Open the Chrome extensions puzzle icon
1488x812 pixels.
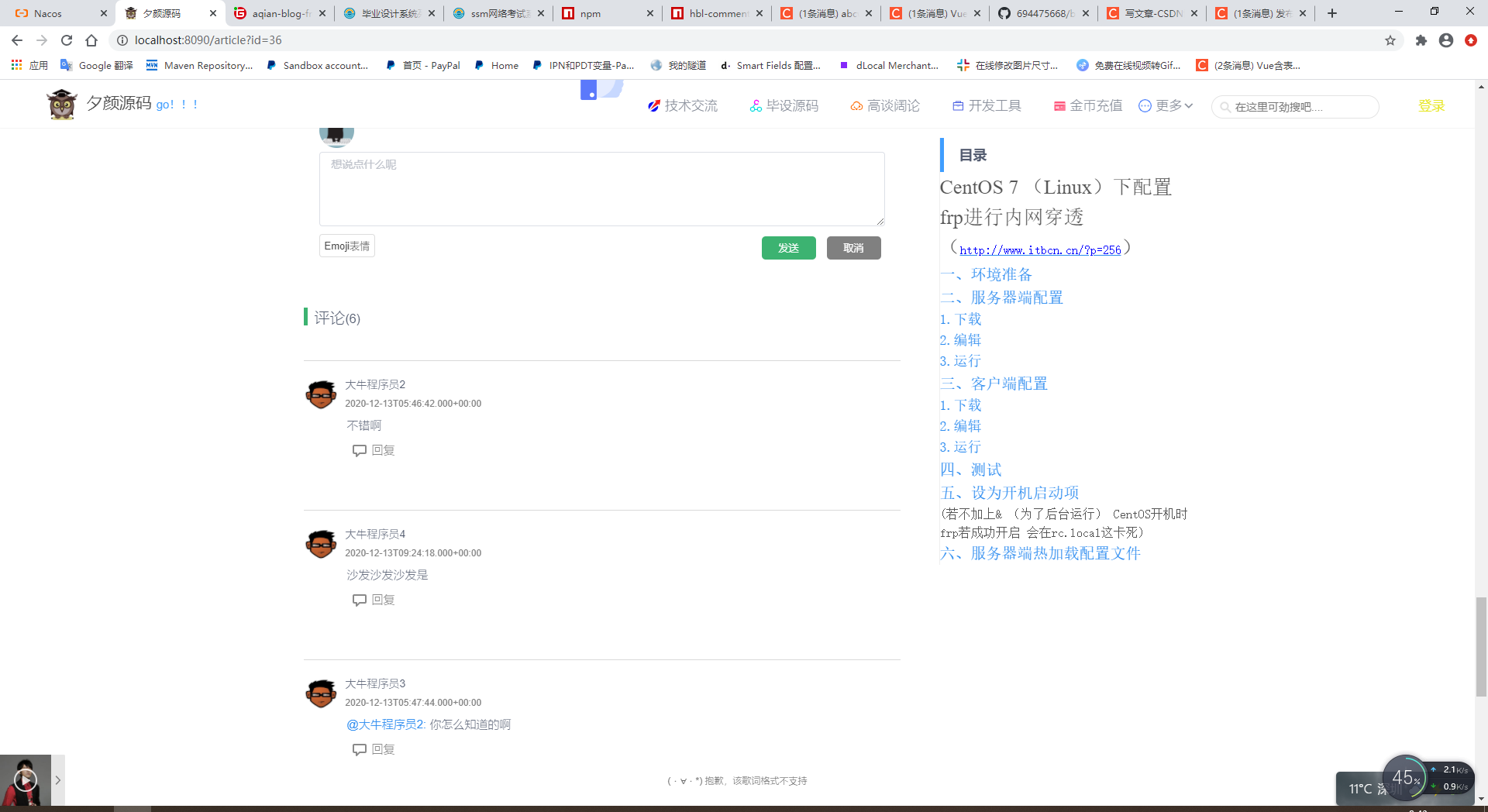[1421, 40]
